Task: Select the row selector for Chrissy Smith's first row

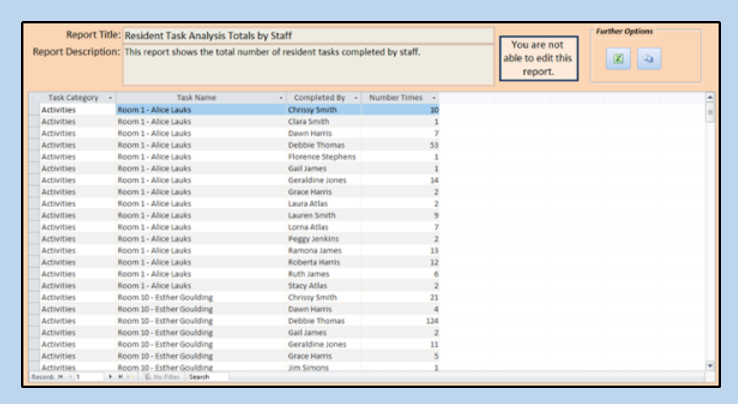Action: point(34,109)
